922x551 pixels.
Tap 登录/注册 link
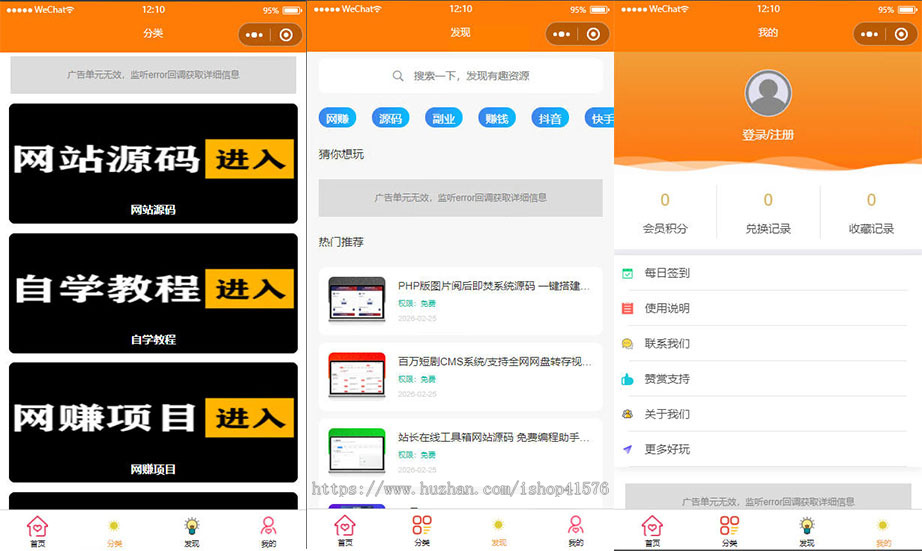click(x=768, y=135)
